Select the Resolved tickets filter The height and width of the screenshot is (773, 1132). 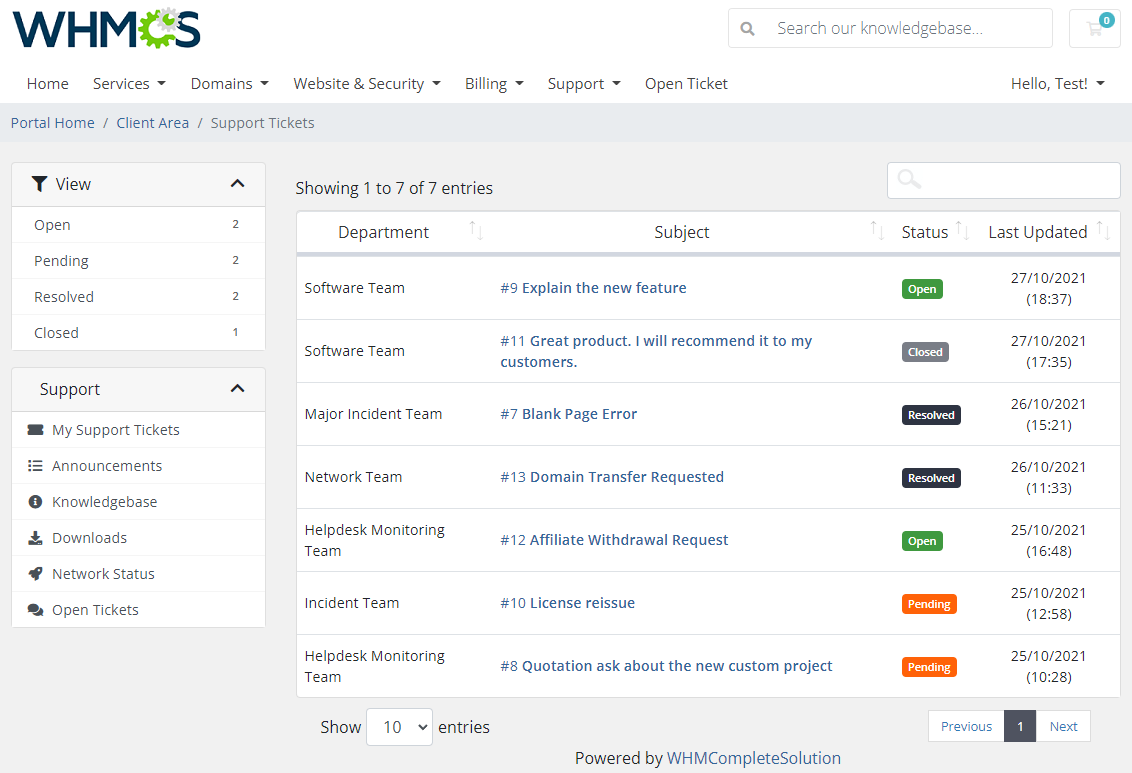63,296
